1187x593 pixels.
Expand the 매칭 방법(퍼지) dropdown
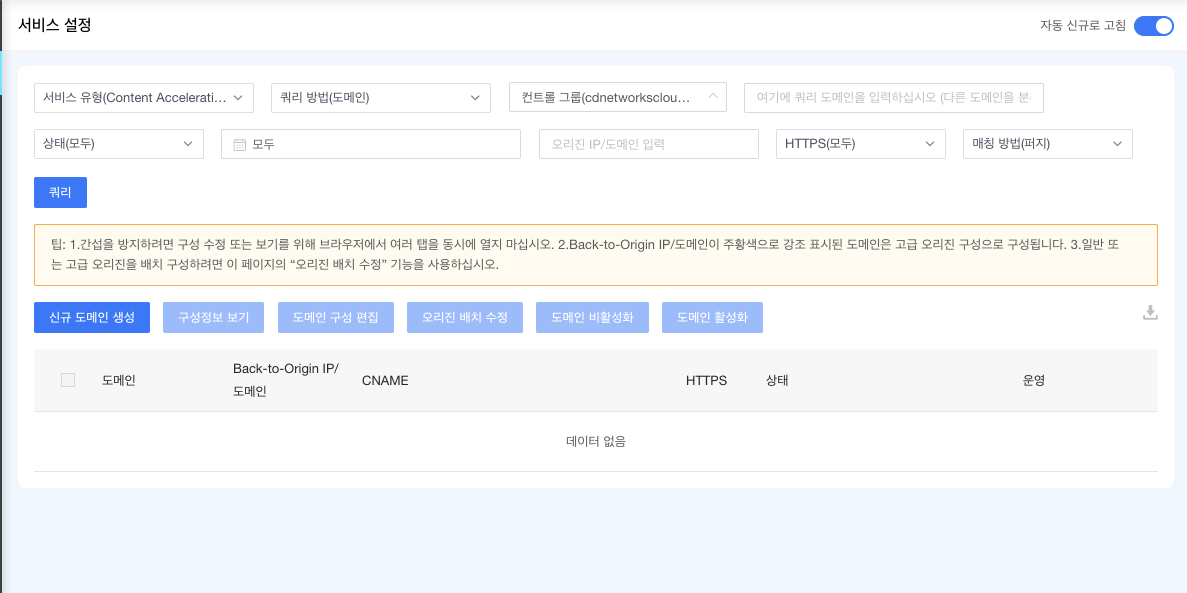coord(1047,144)
